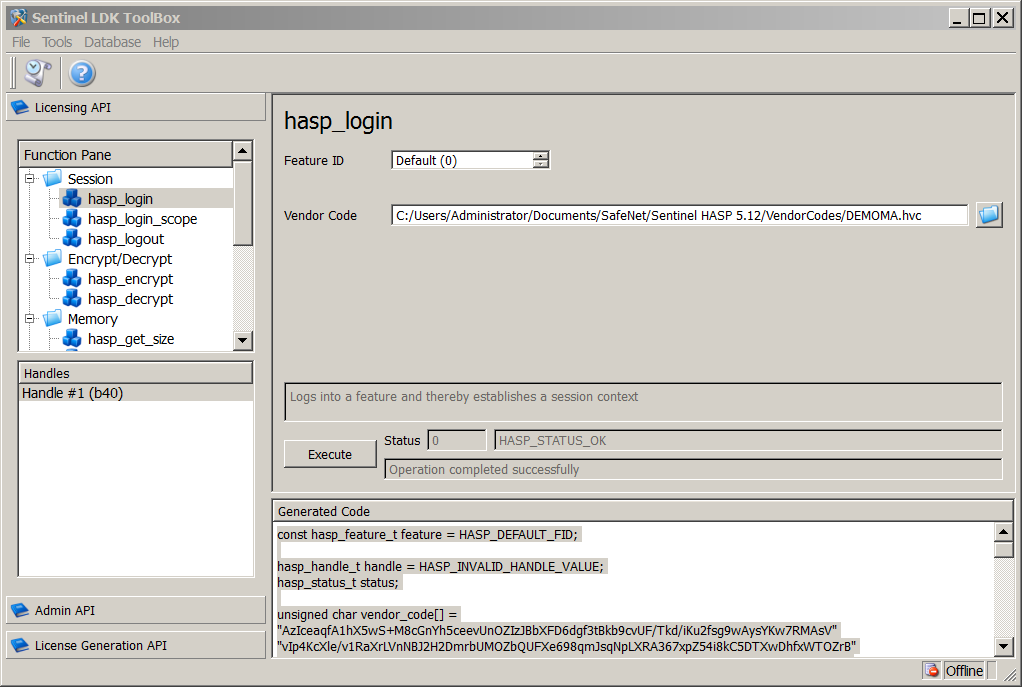Click the Offline status text
1022x687 pixels.
coord(964,671)
